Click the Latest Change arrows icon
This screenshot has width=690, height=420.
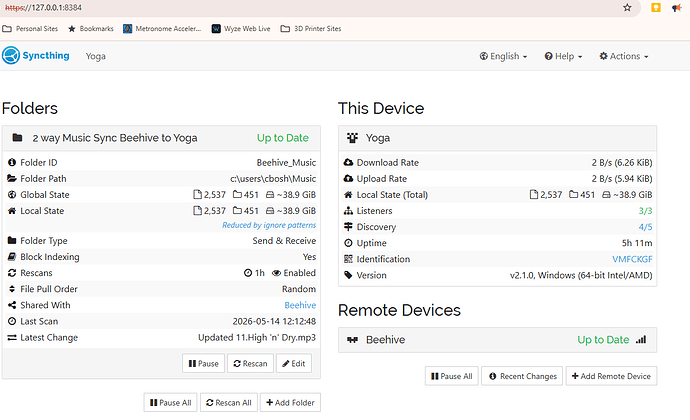[x=12, y=338]
